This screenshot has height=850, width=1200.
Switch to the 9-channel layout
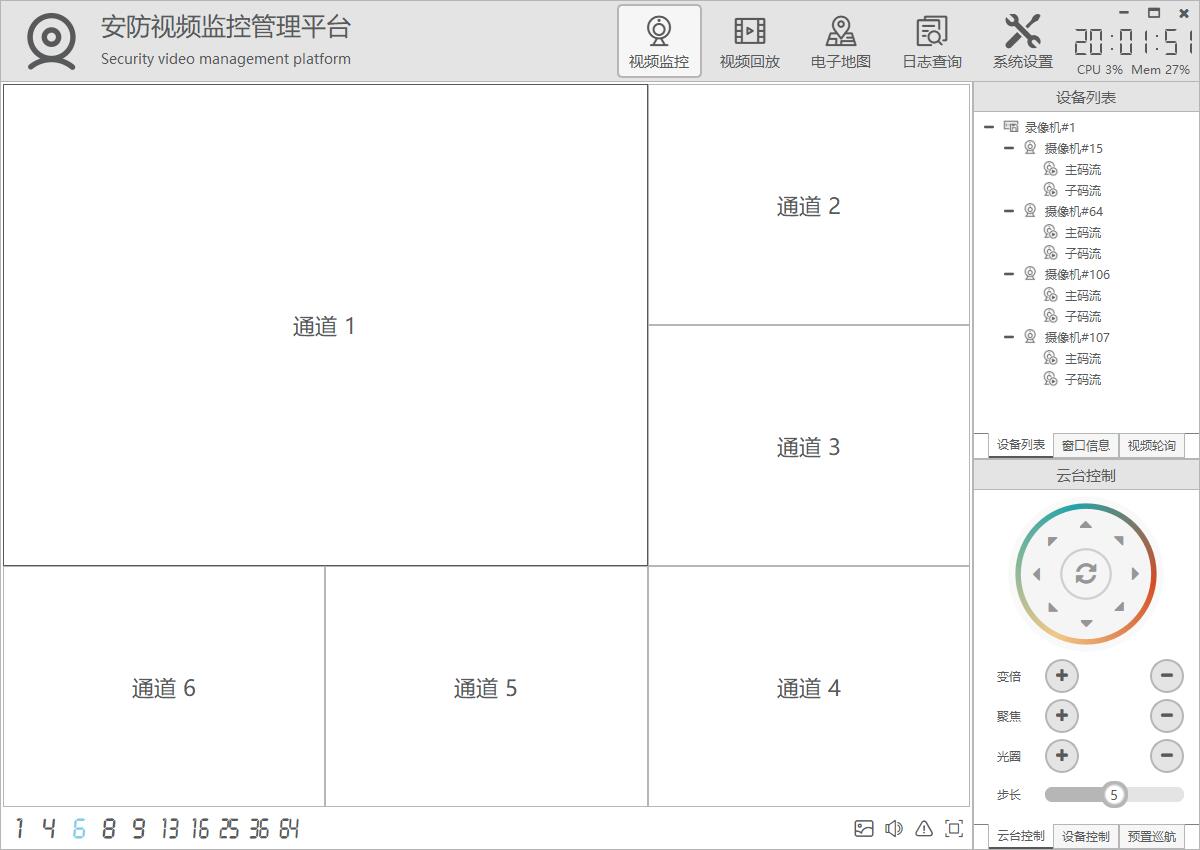[x=138, y=828]
